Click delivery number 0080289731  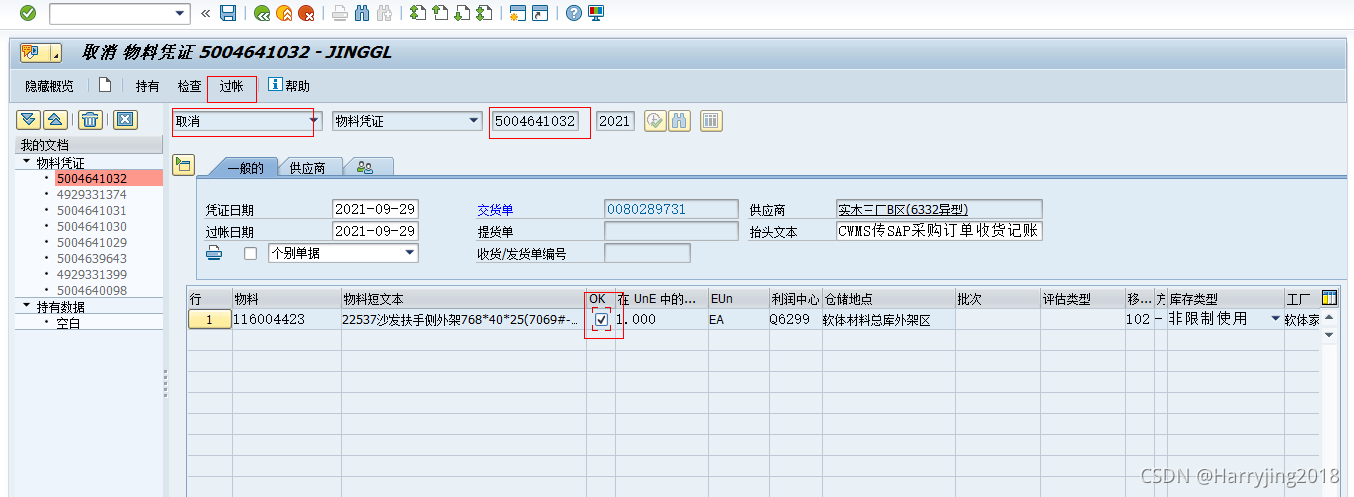click(x=670, y=209)
